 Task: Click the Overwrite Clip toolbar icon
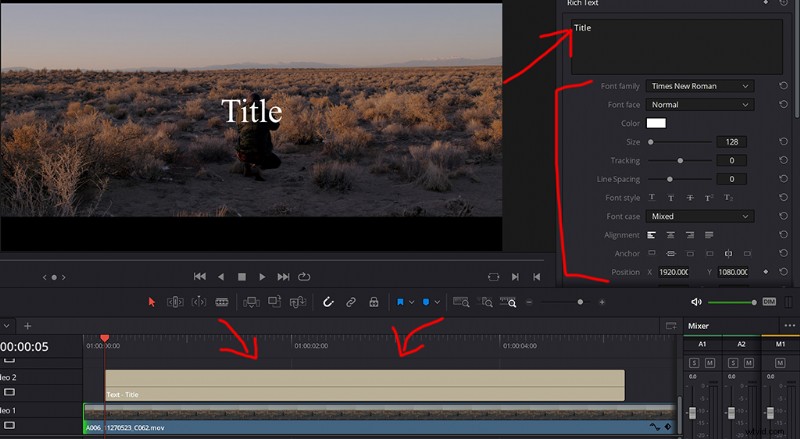[x=274, y=302]
